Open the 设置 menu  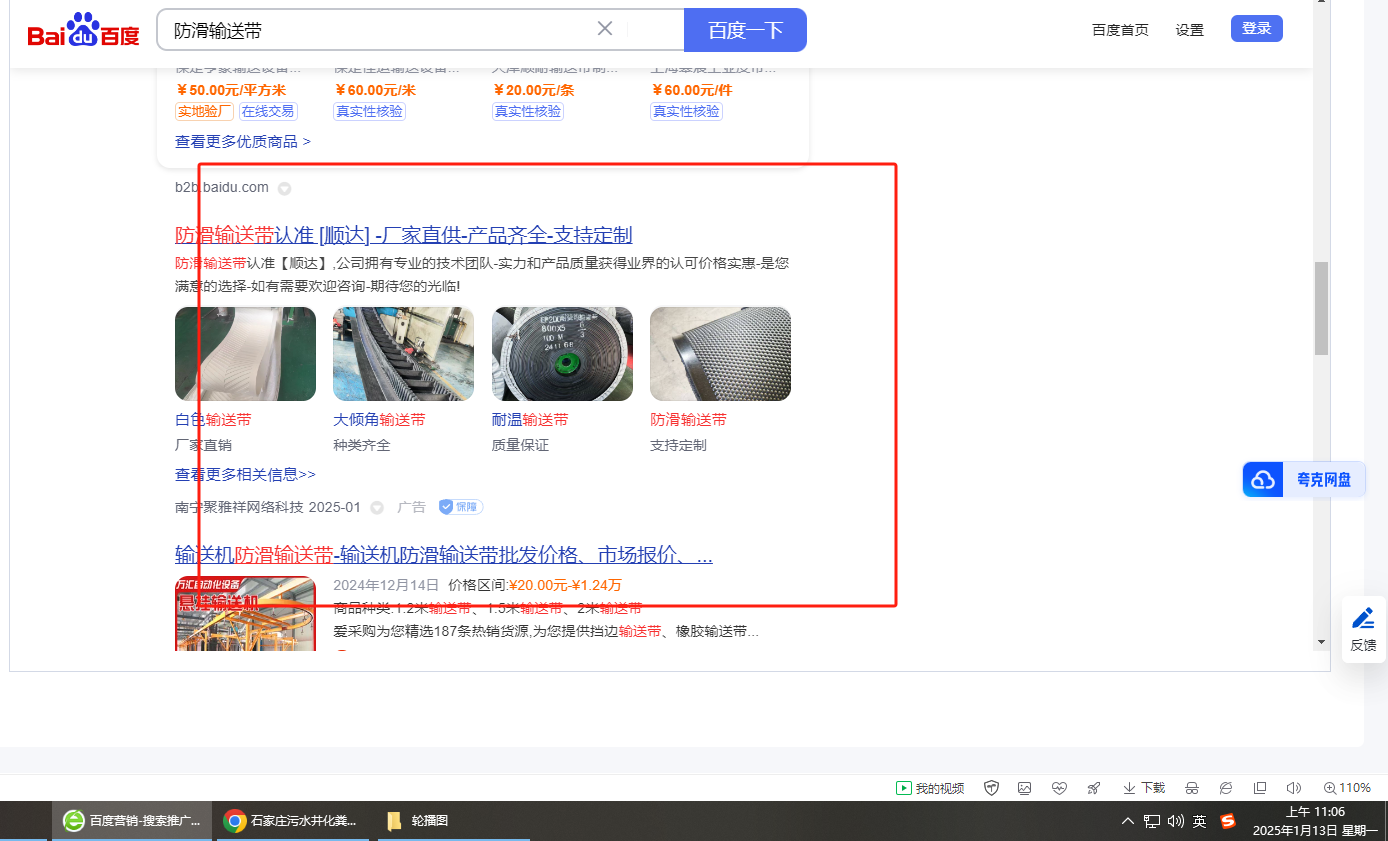pyautogui.click(x=1190, y=30)
